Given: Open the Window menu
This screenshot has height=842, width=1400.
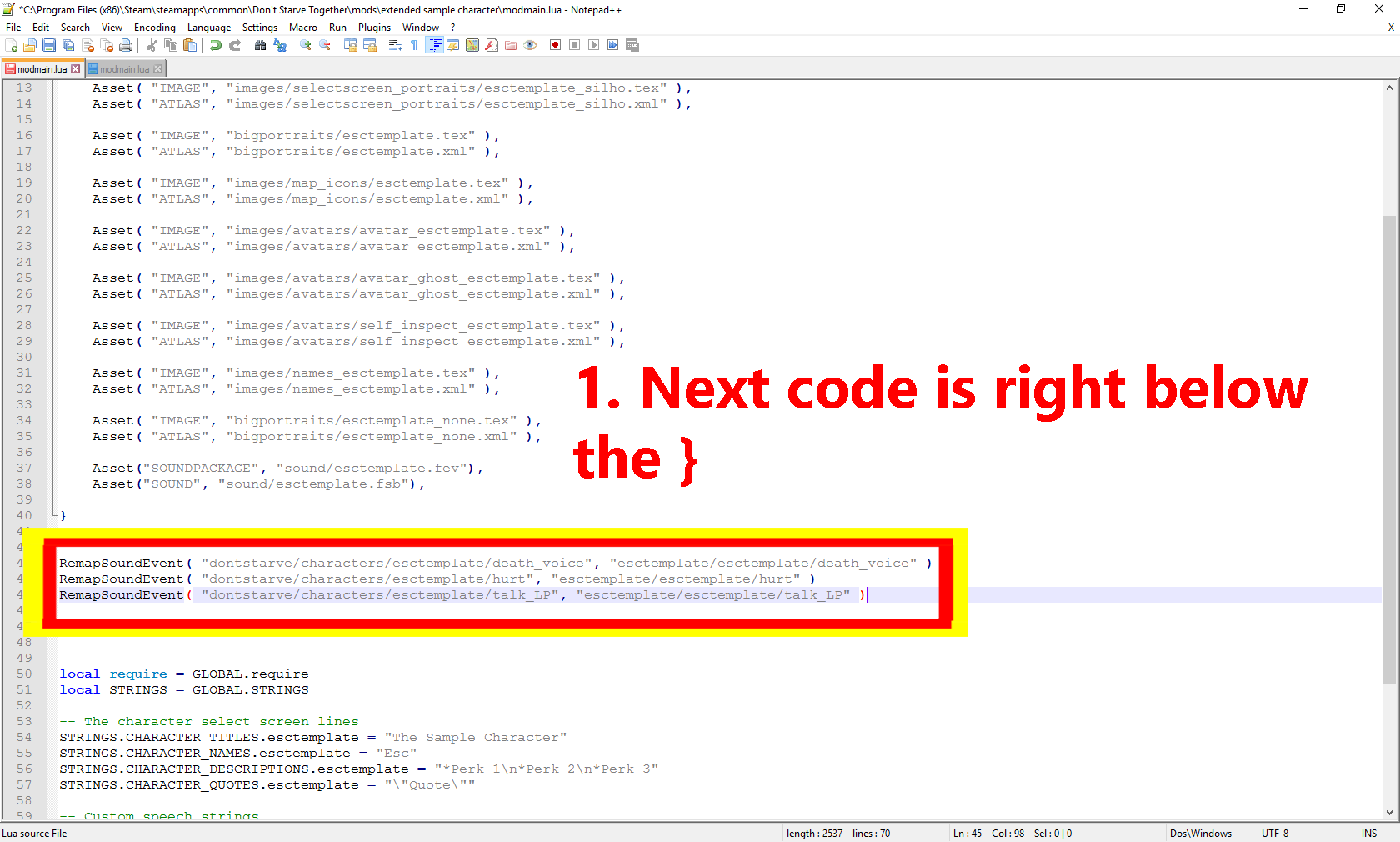Looking at the screenshot, I should click(x=421, y=28).
